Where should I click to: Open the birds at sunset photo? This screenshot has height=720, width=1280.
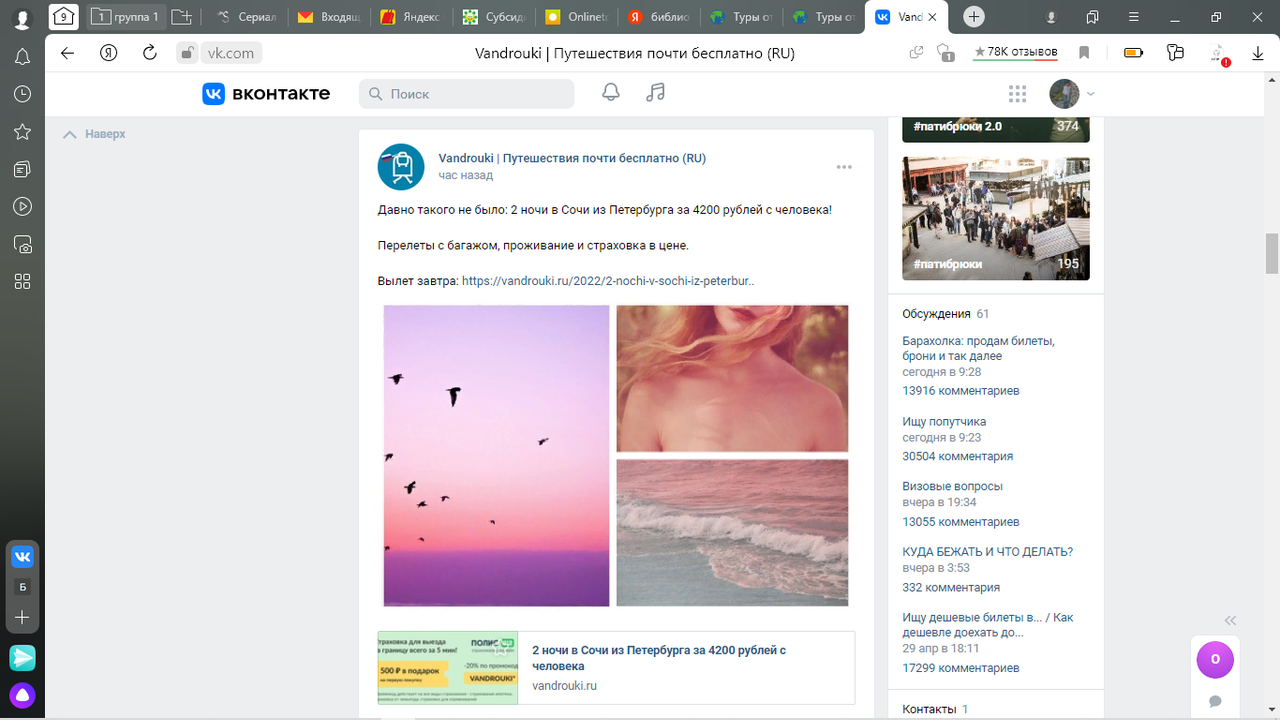496,455
